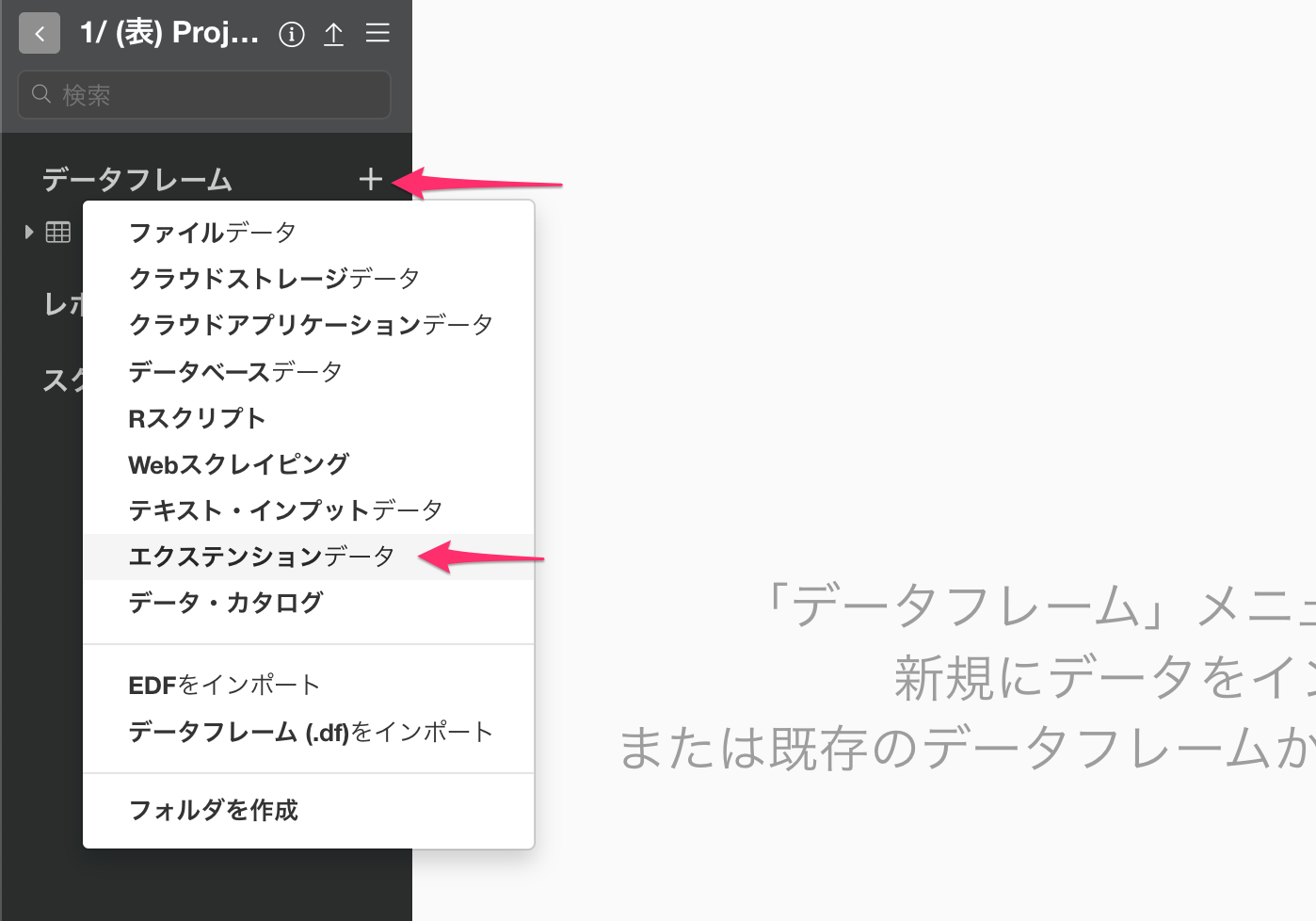Screen dimensions: 1316x921
Task: Click the upload/publish project icon
Action: point(333,35)
